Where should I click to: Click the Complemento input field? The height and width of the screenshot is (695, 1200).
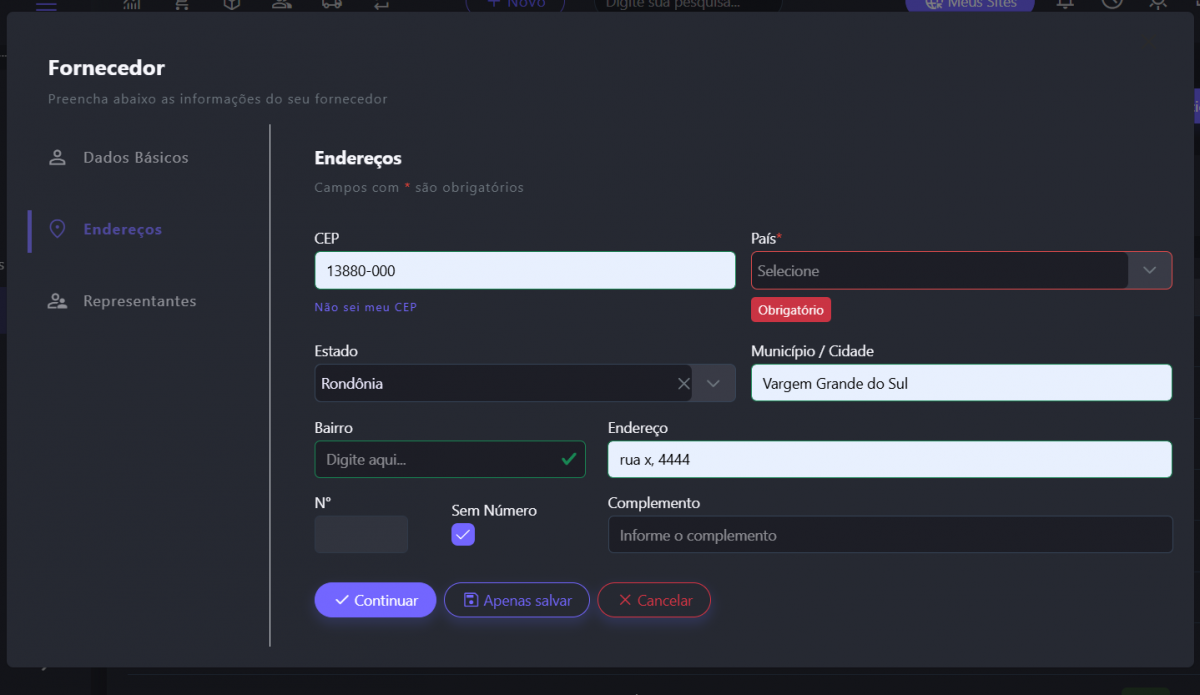889,535
